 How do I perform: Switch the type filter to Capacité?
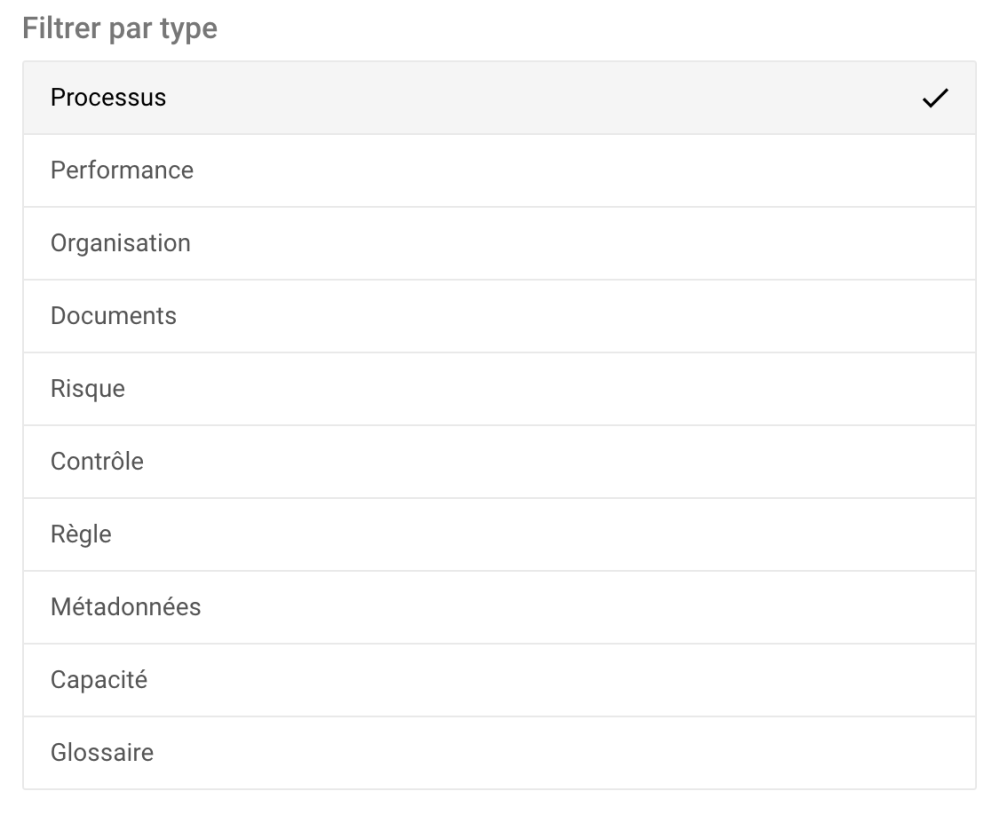tap(99, 680)
